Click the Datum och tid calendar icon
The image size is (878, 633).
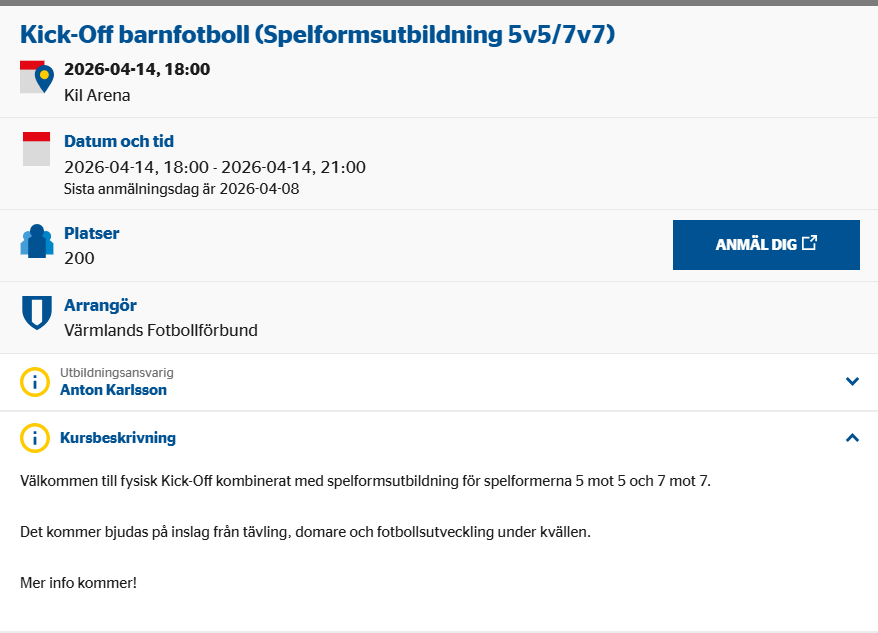pyautogui.click(x=36, y=149)
